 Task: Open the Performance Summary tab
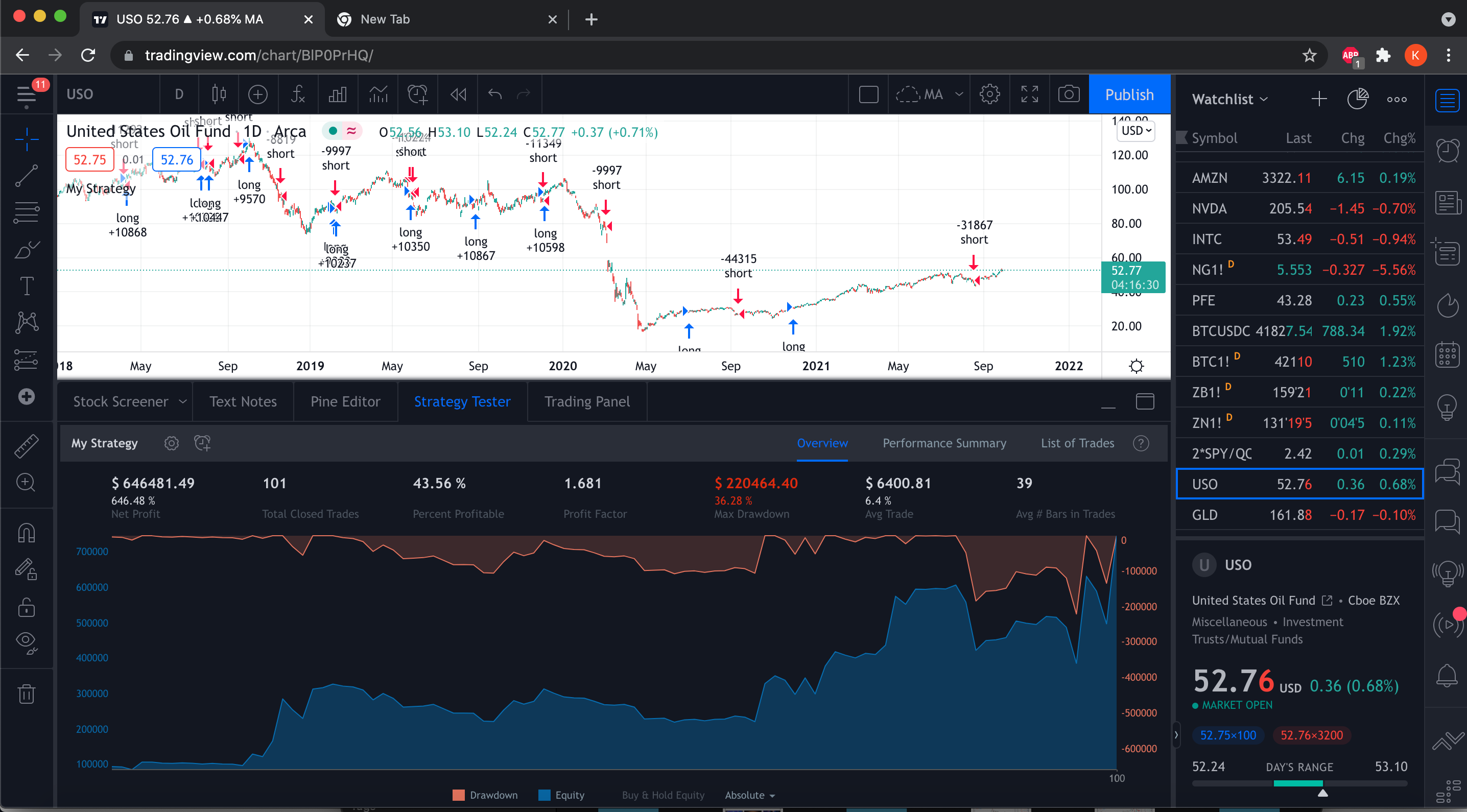943,443
